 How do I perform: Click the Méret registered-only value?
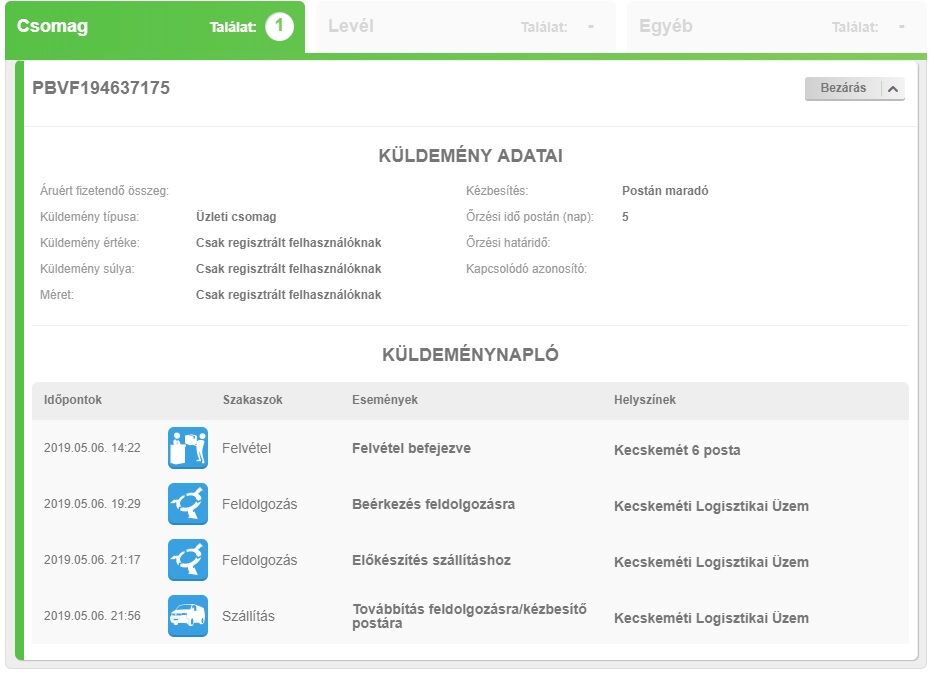click(x=289, y=295)
